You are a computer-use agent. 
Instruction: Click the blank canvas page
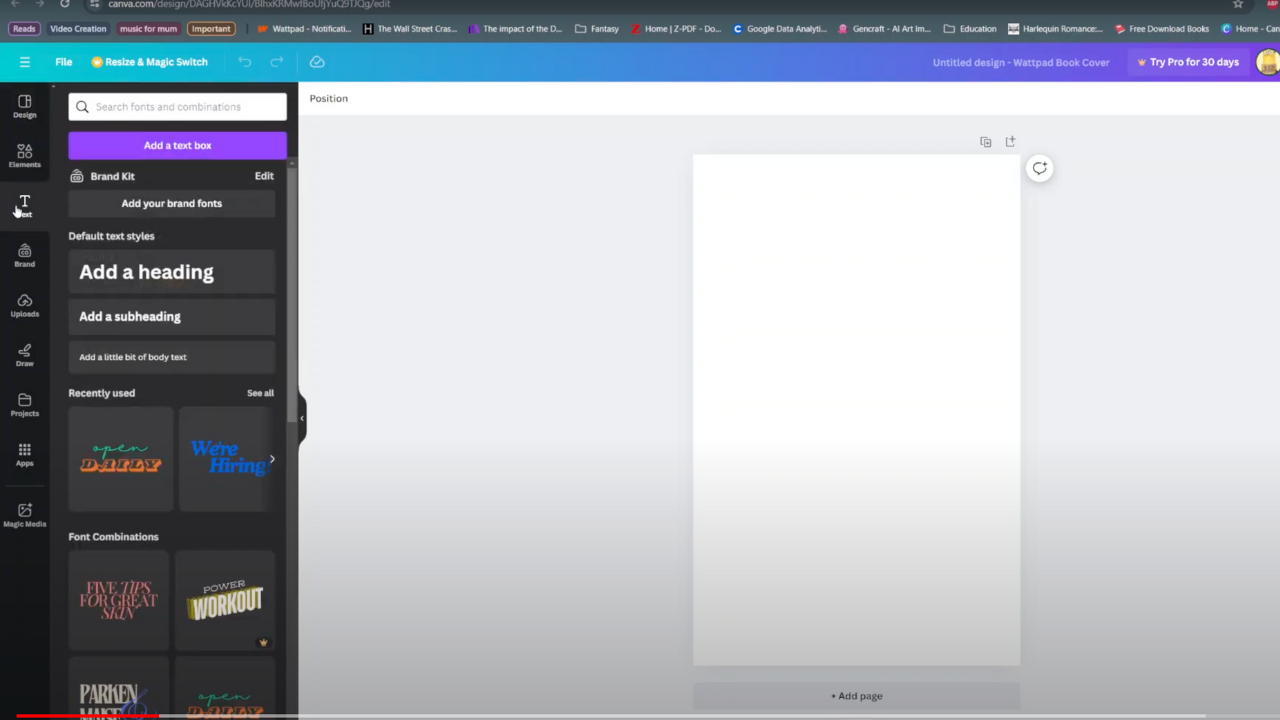tap(856, 410)
